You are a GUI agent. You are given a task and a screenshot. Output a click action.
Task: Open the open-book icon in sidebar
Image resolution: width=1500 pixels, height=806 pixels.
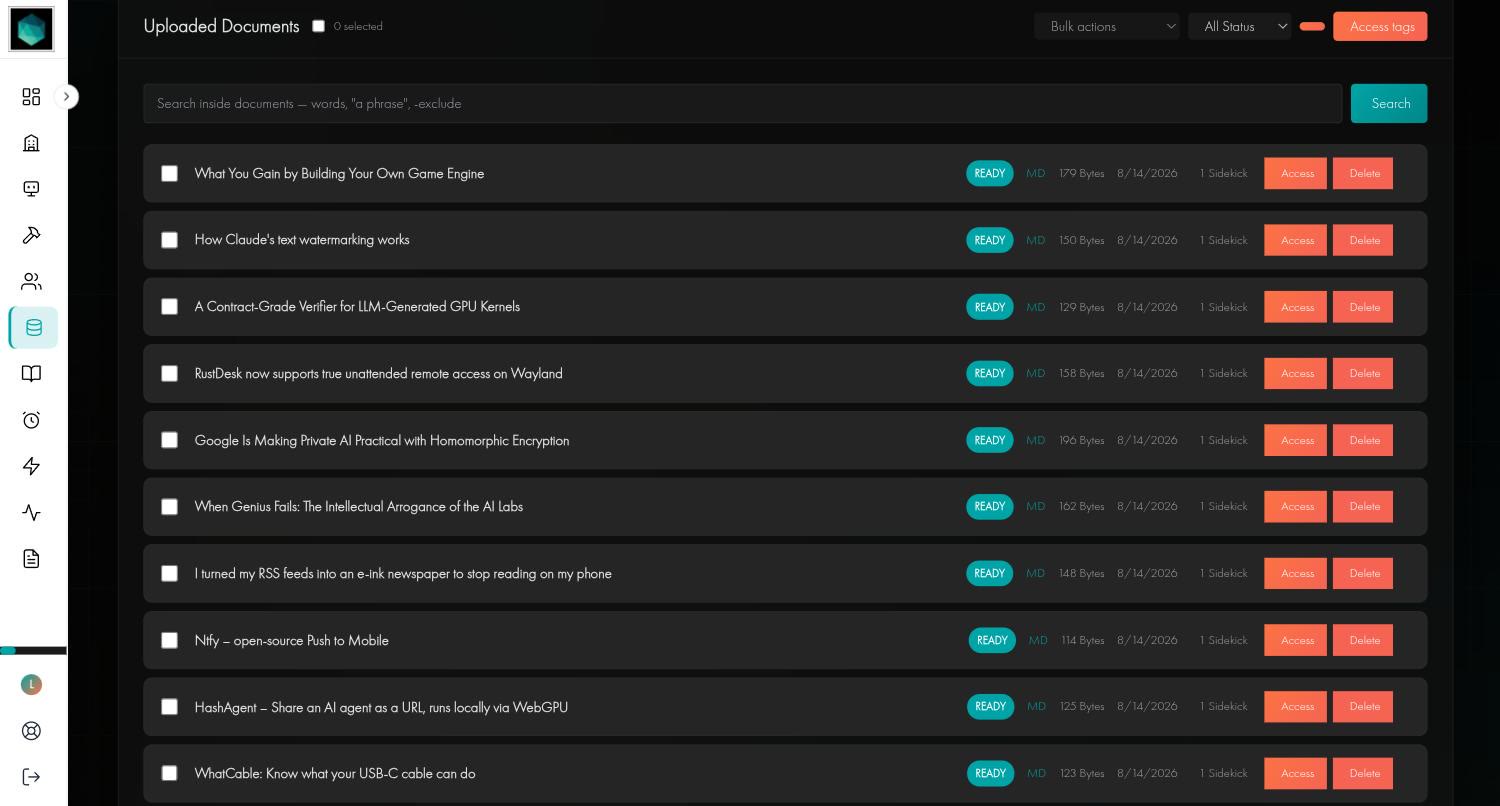32,374
